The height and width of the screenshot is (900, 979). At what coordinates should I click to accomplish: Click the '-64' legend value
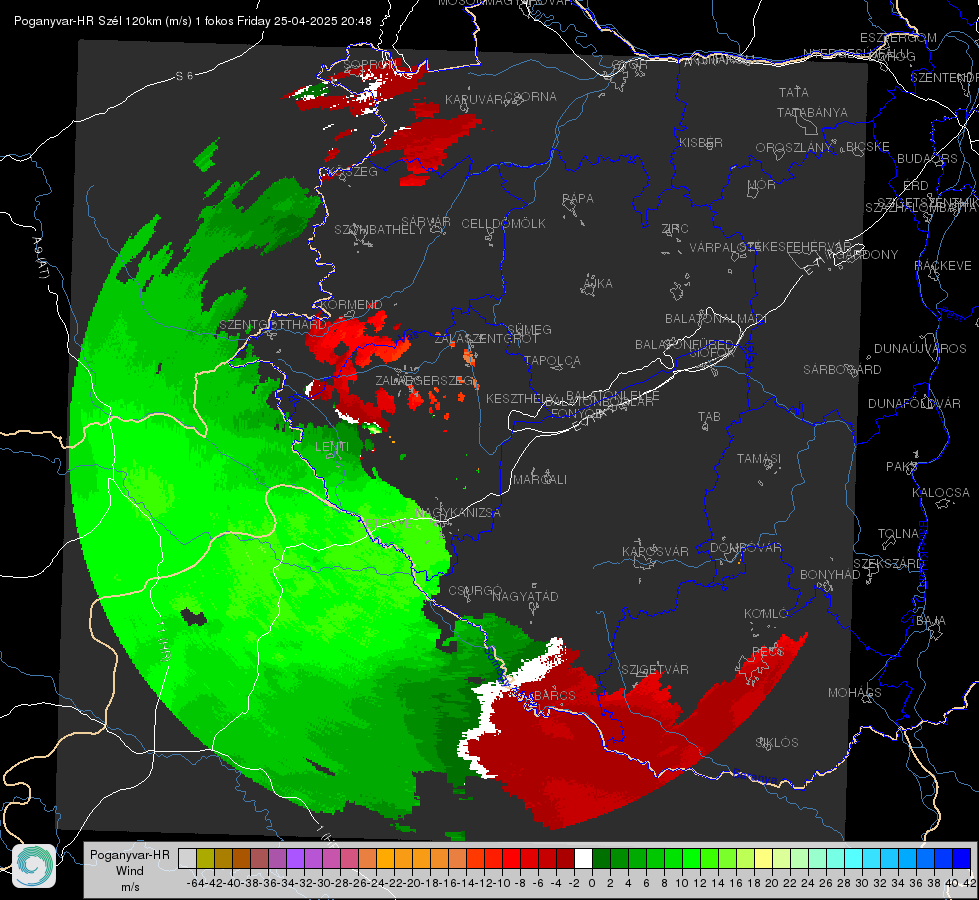coord(196,883)
